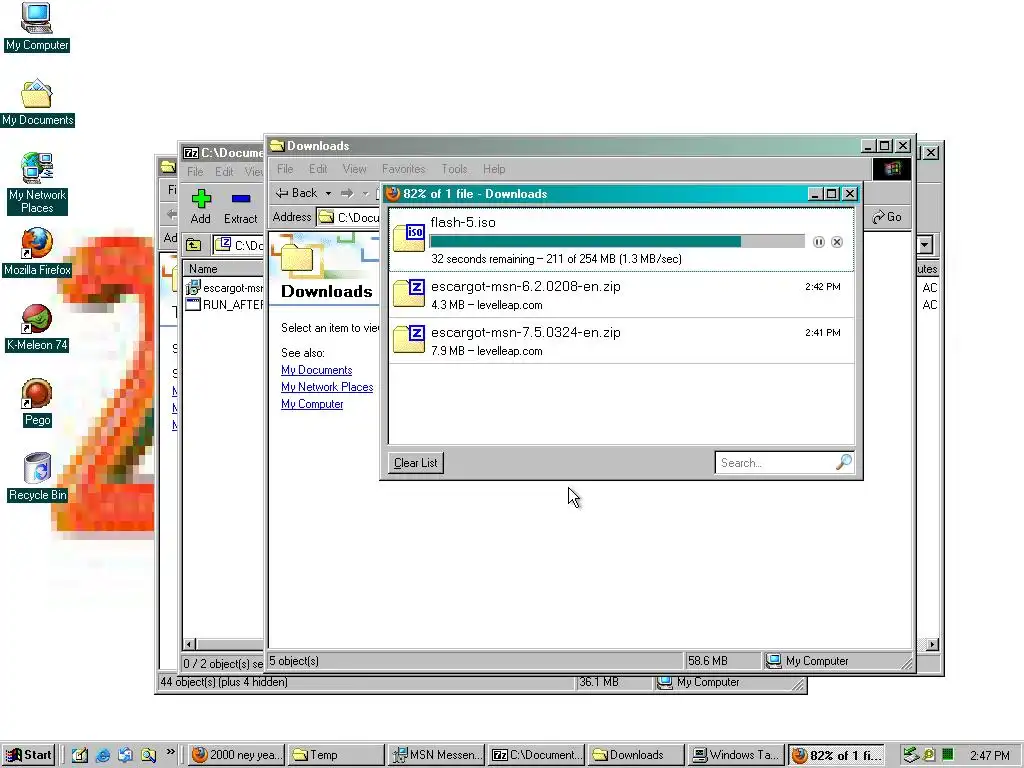Click the Clear List button

415,462
